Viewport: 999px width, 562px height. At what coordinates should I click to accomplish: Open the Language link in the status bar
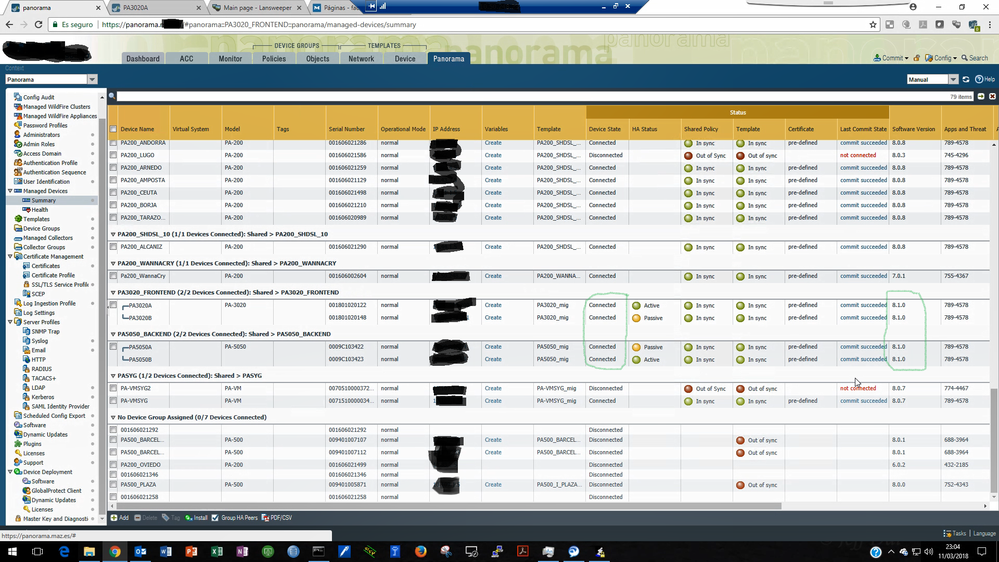(x=984, y=533)
